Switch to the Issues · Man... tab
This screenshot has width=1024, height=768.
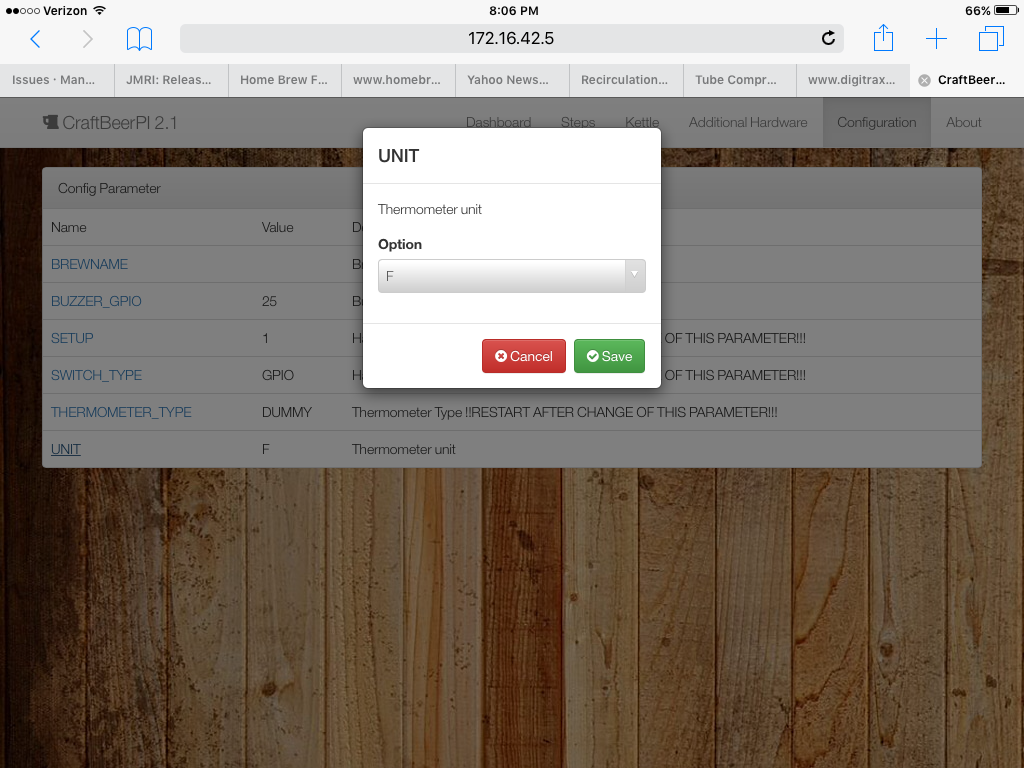click(x=57, y=80)
